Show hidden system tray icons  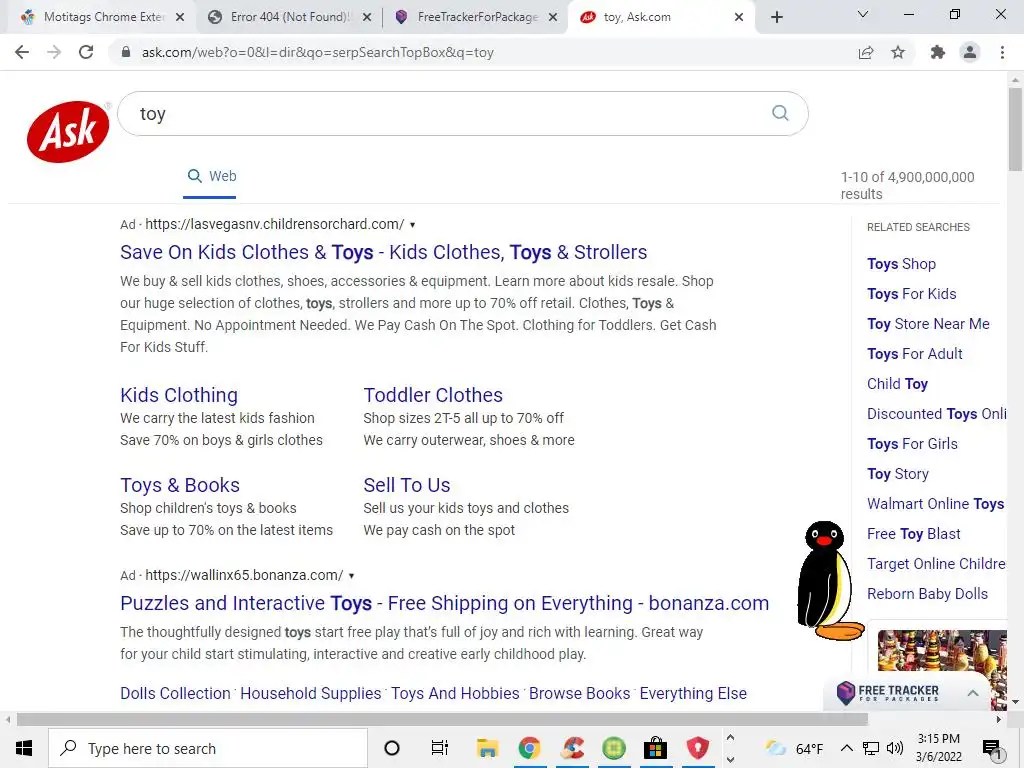846,748
